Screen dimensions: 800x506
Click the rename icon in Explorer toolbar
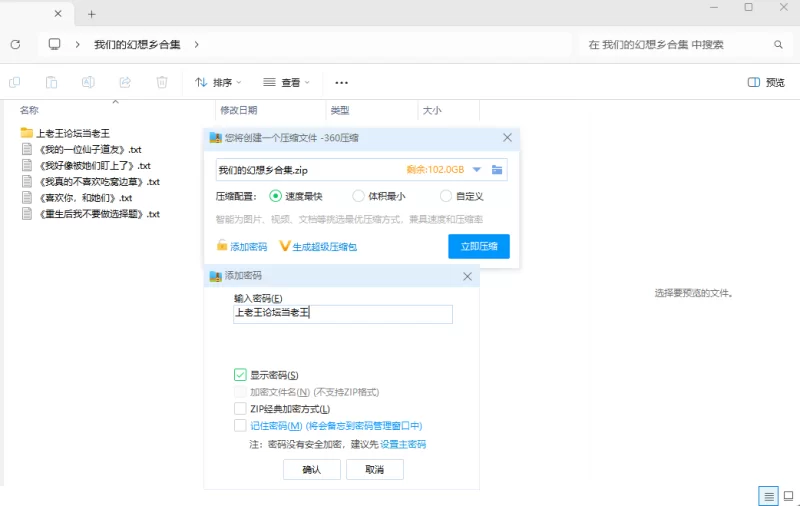coord(88,82)
